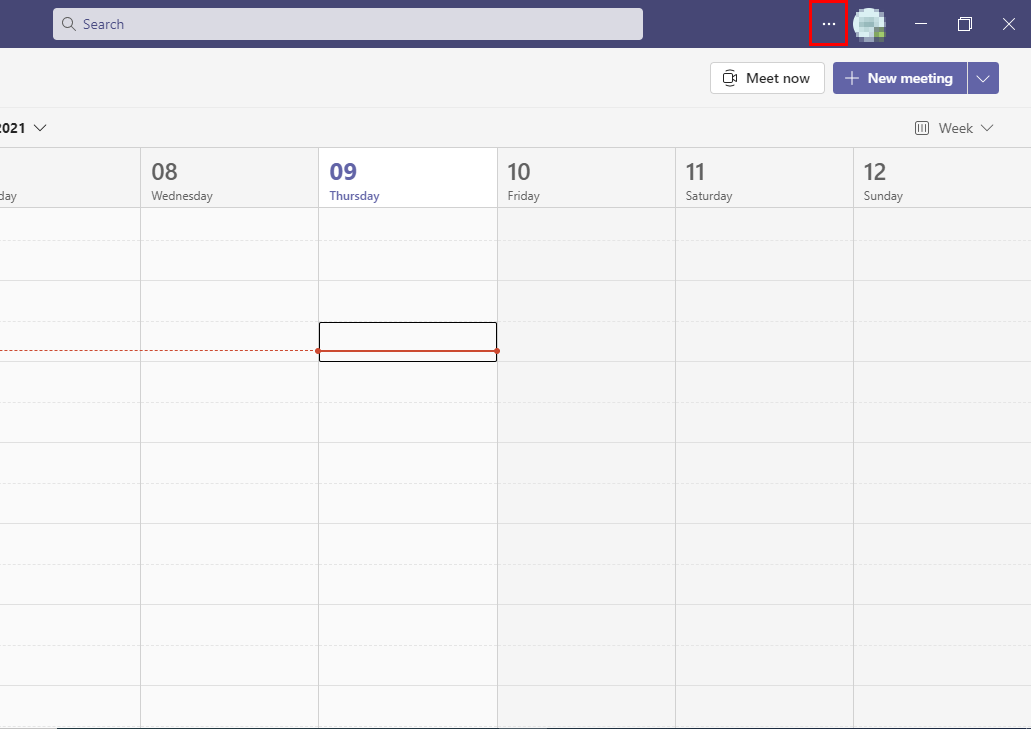This screenshot has width=1031, height=729.
Task: Select the 10 Friday column header
Action: tap(586, 178)
